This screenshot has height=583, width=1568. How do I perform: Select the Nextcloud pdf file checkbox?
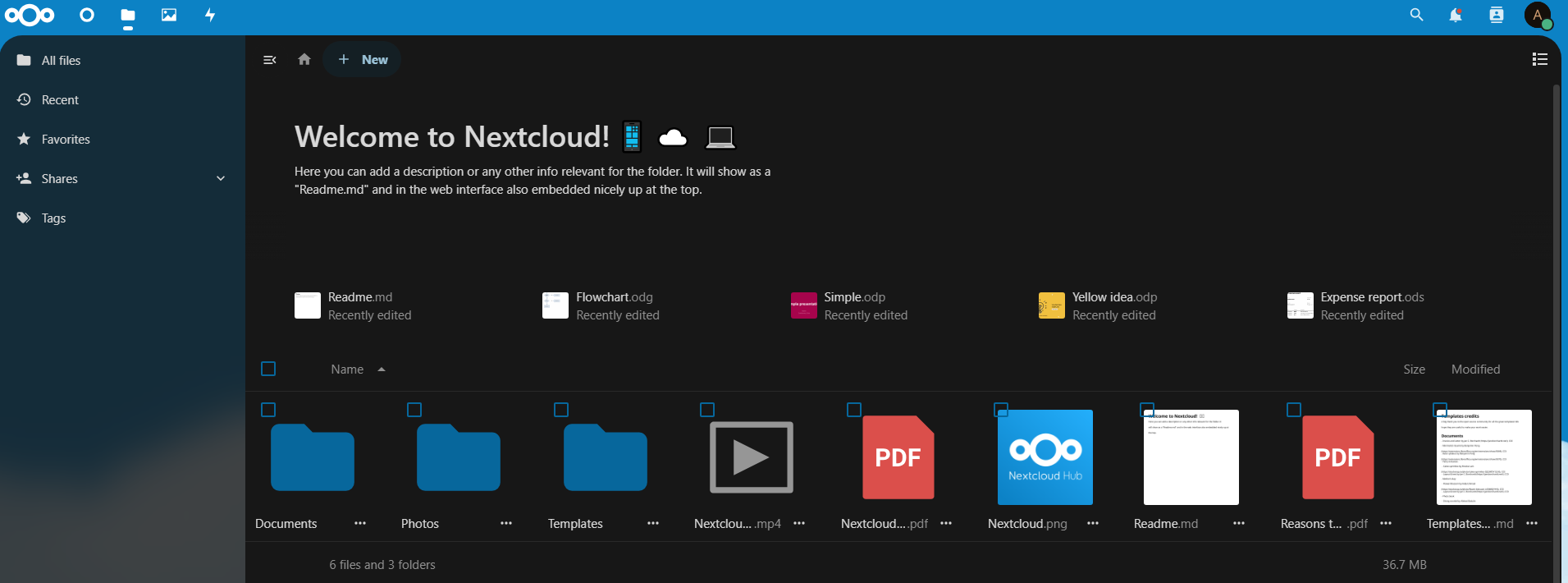click(854, 410)
